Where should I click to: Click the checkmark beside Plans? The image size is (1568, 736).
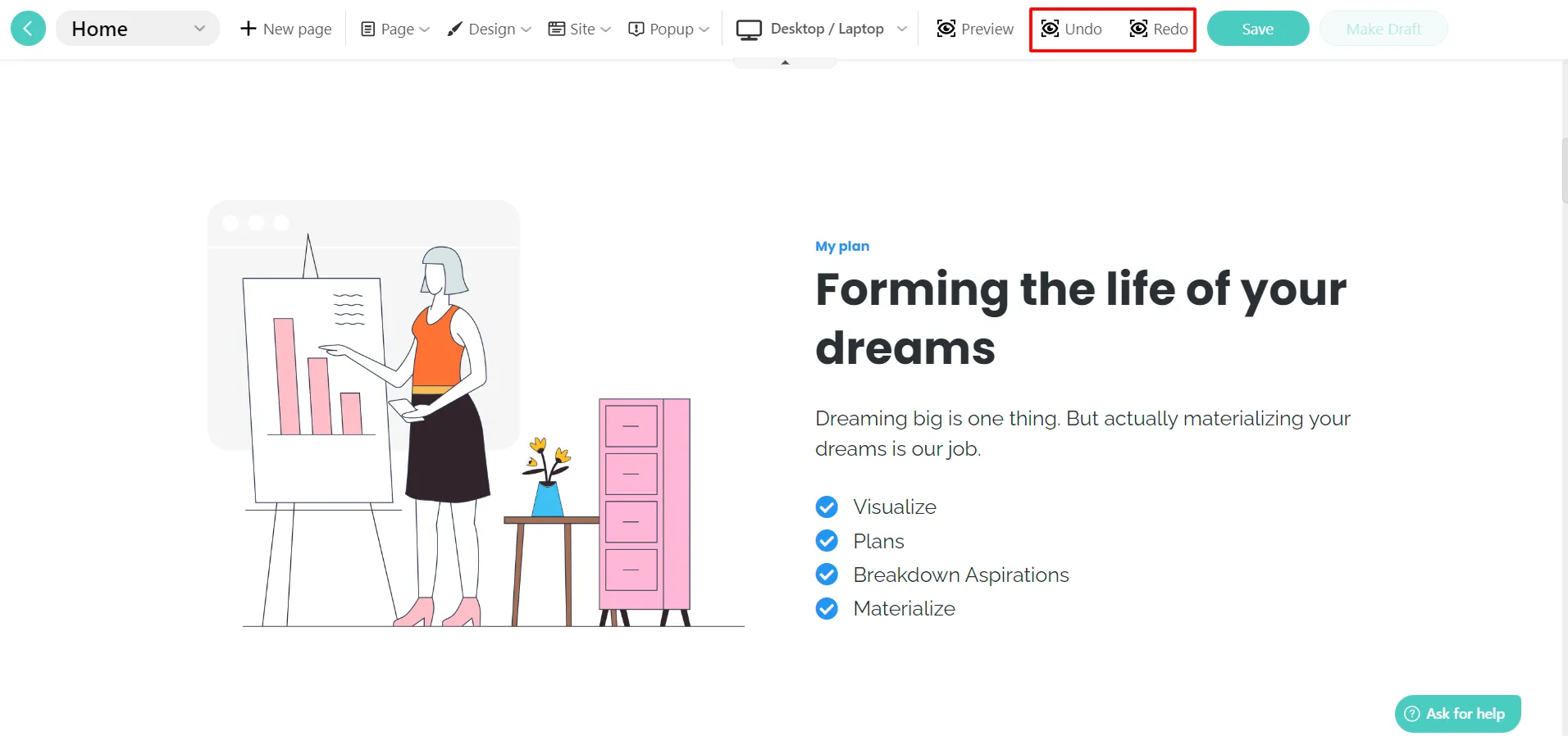(x=827, y=541)
